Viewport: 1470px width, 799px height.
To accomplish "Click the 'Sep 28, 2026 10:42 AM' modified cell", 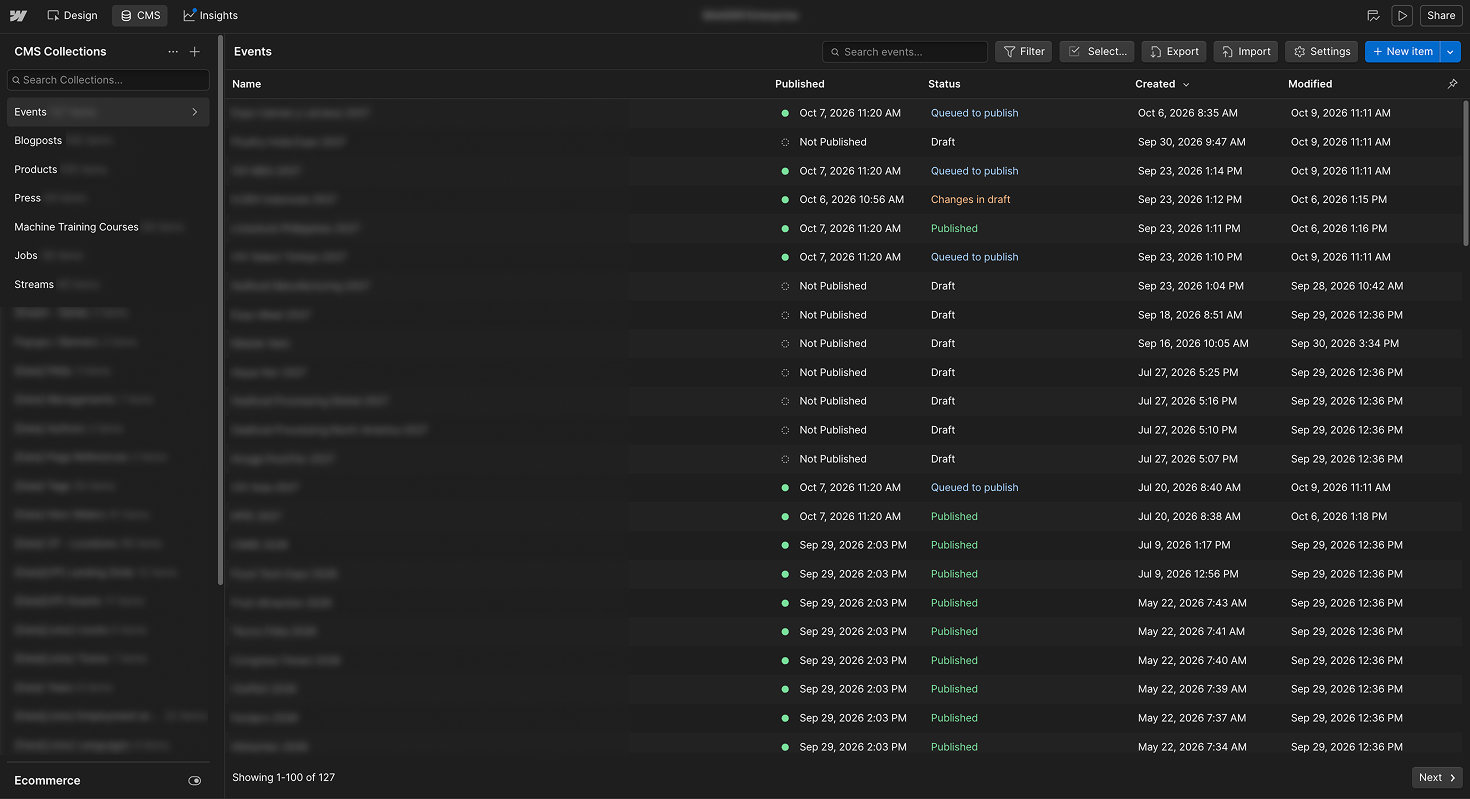I will coord(1347,286).
